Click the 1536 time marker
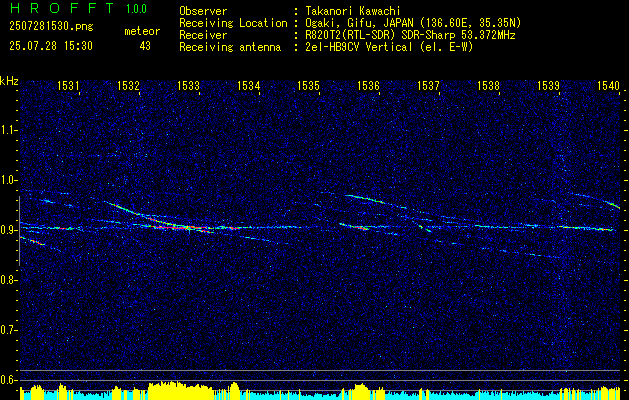Screen dimensions: 629x400 (x=368, y=85)
